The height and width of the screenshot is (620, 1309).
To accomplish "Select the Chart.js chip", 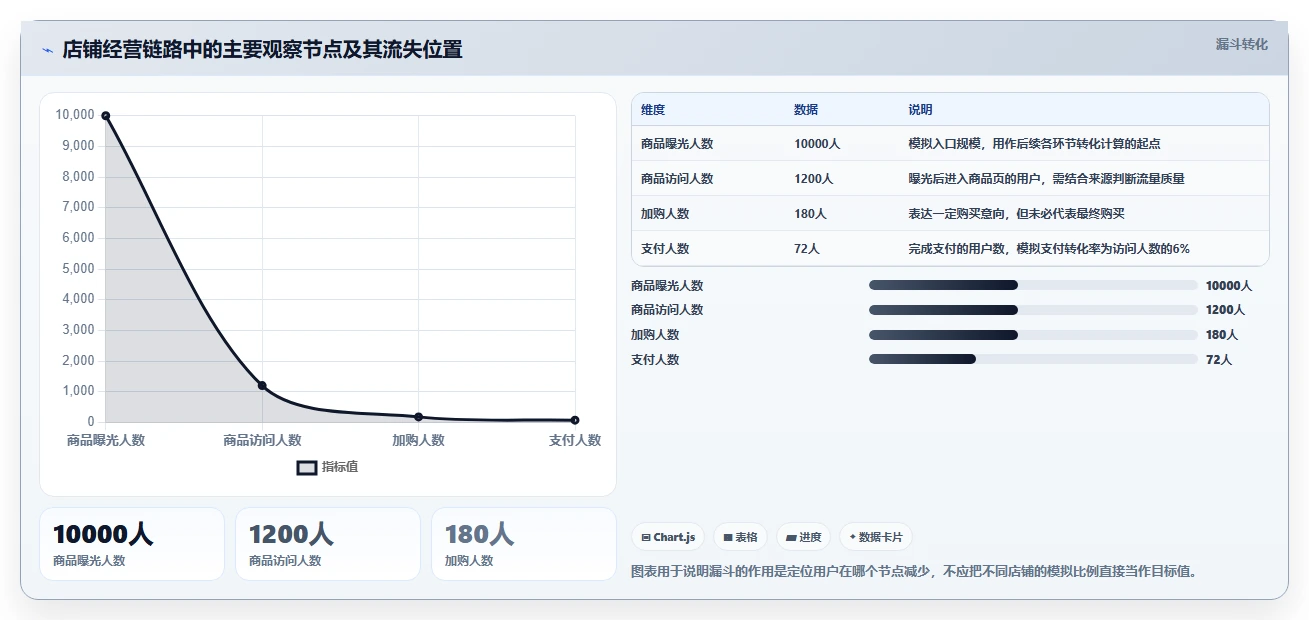I will pyautogui.click(x=668, y=537).
